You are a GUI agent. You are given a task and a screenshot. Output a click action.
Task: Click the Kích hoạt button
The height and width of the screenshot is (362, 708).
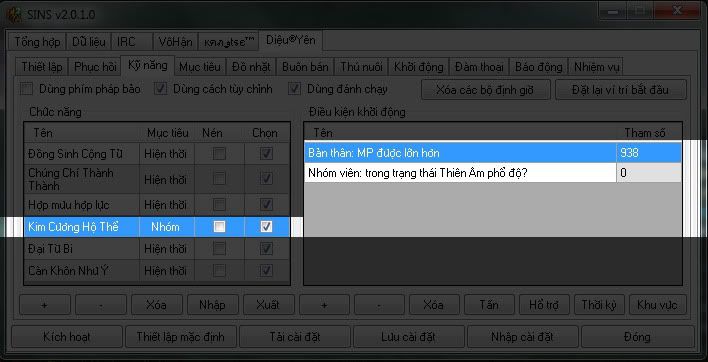[x=66, y=337]
